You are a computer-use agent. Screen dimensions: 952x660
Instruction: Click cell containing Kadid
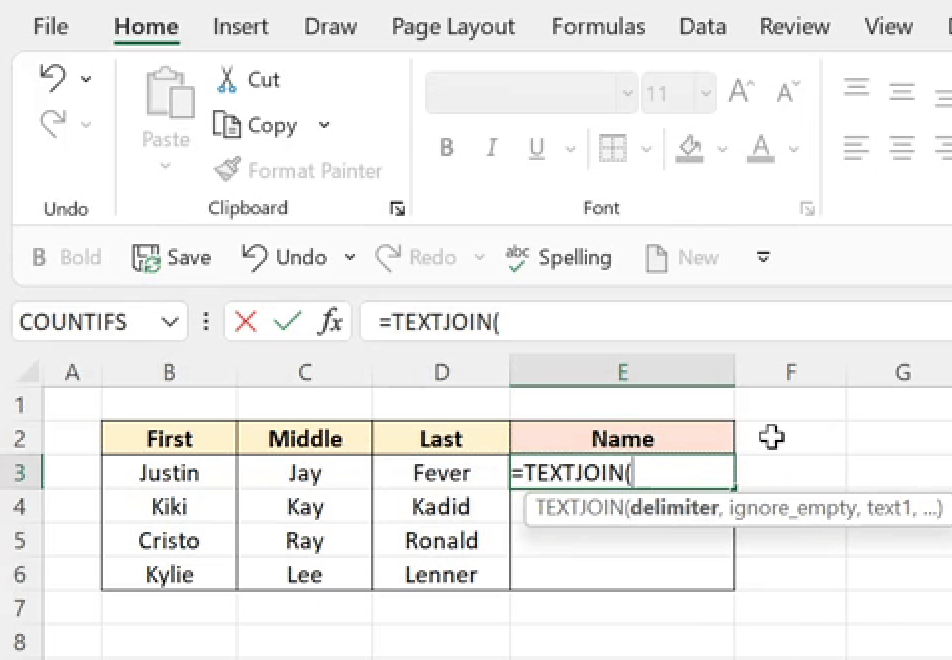point(441,506)
